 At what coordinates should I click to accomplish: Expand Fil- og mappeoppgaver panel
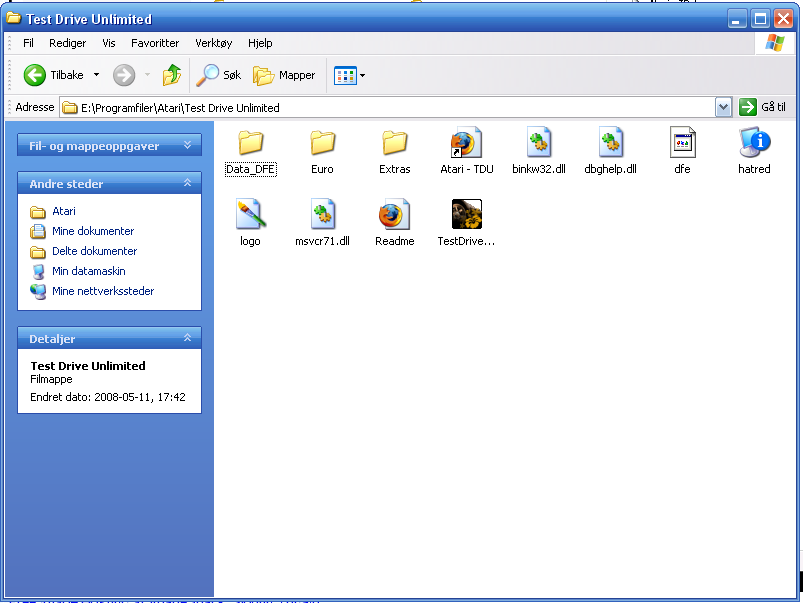[187, 145]
